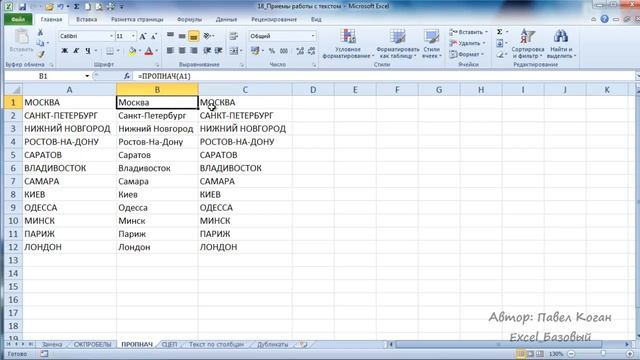This screenshot has width=640, height=360.
Task: Click the zoom out minus button
Action: tap(571, 354)
